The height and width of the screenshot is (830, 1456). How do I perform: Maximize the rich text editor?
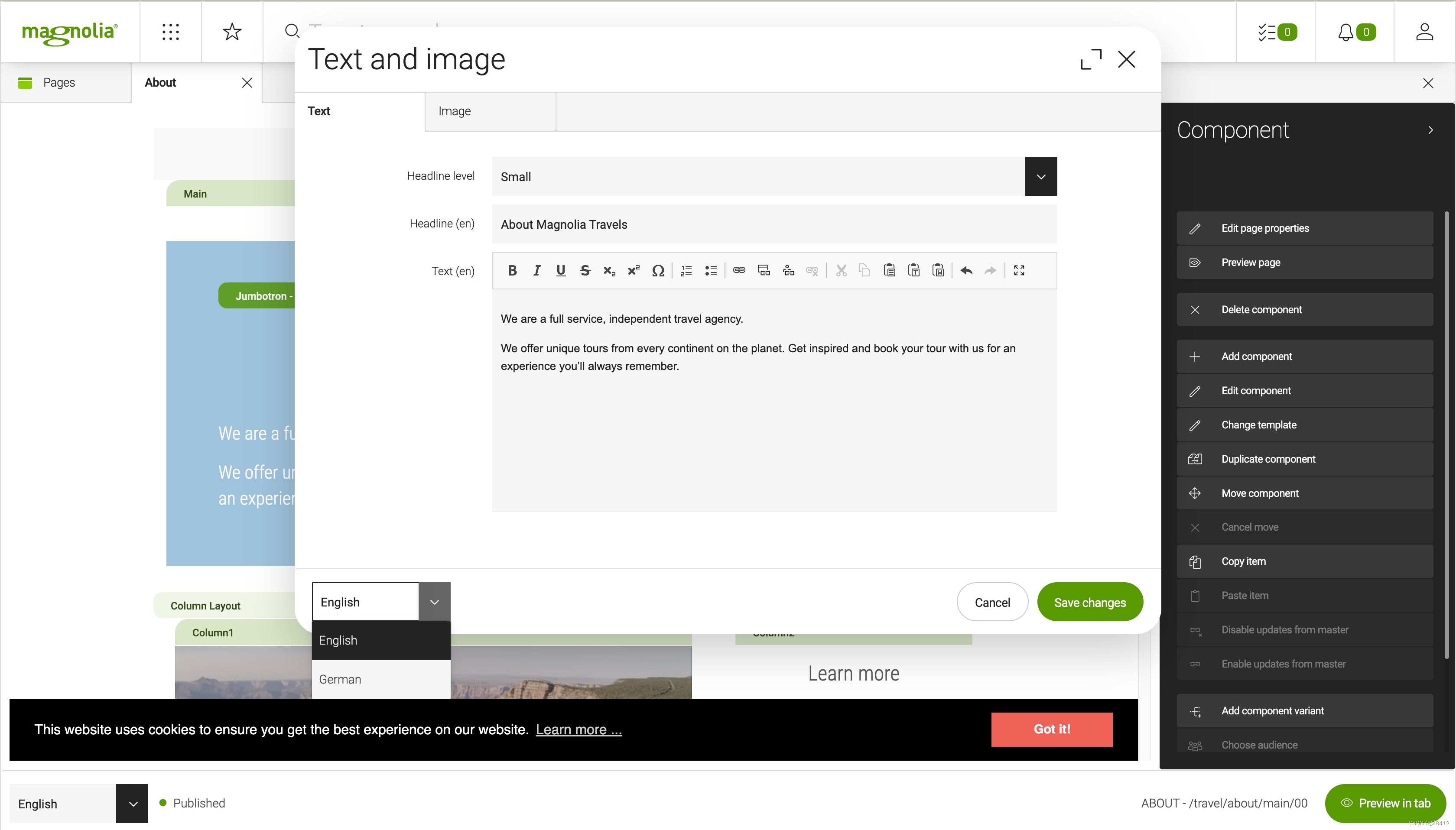[x=1019, y=271]
